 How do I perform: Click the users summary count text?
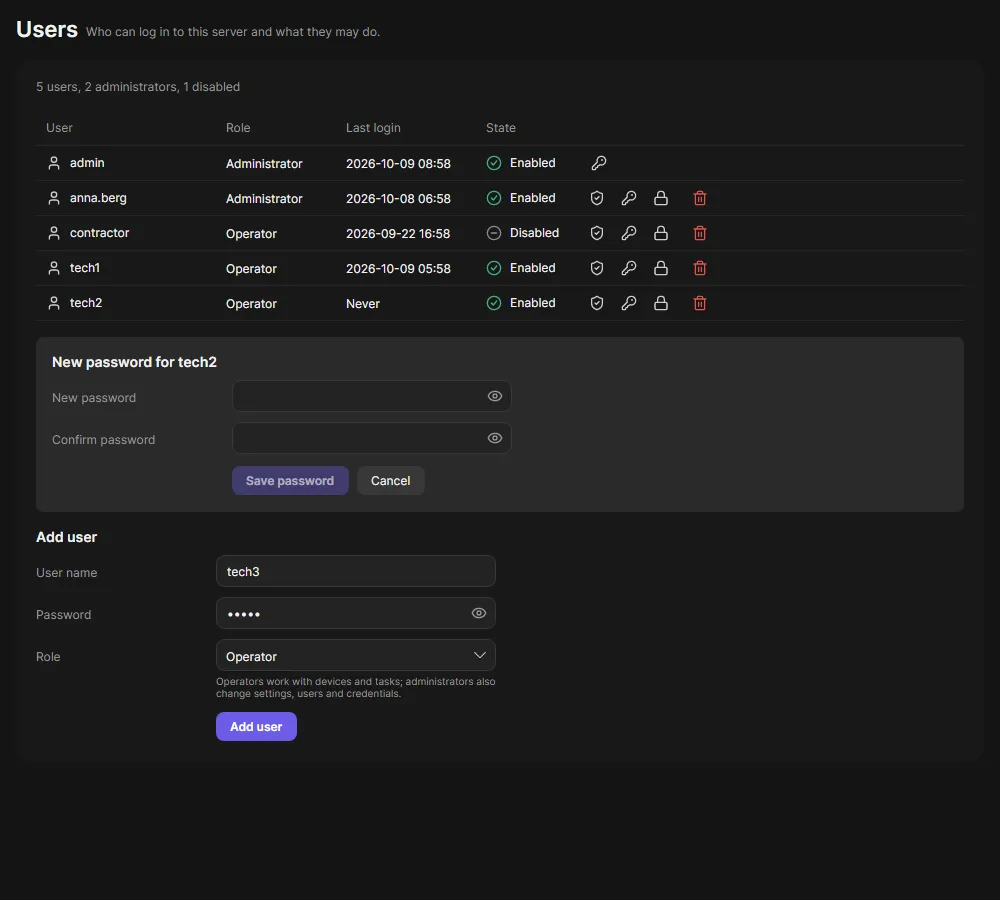click(138, 87)
